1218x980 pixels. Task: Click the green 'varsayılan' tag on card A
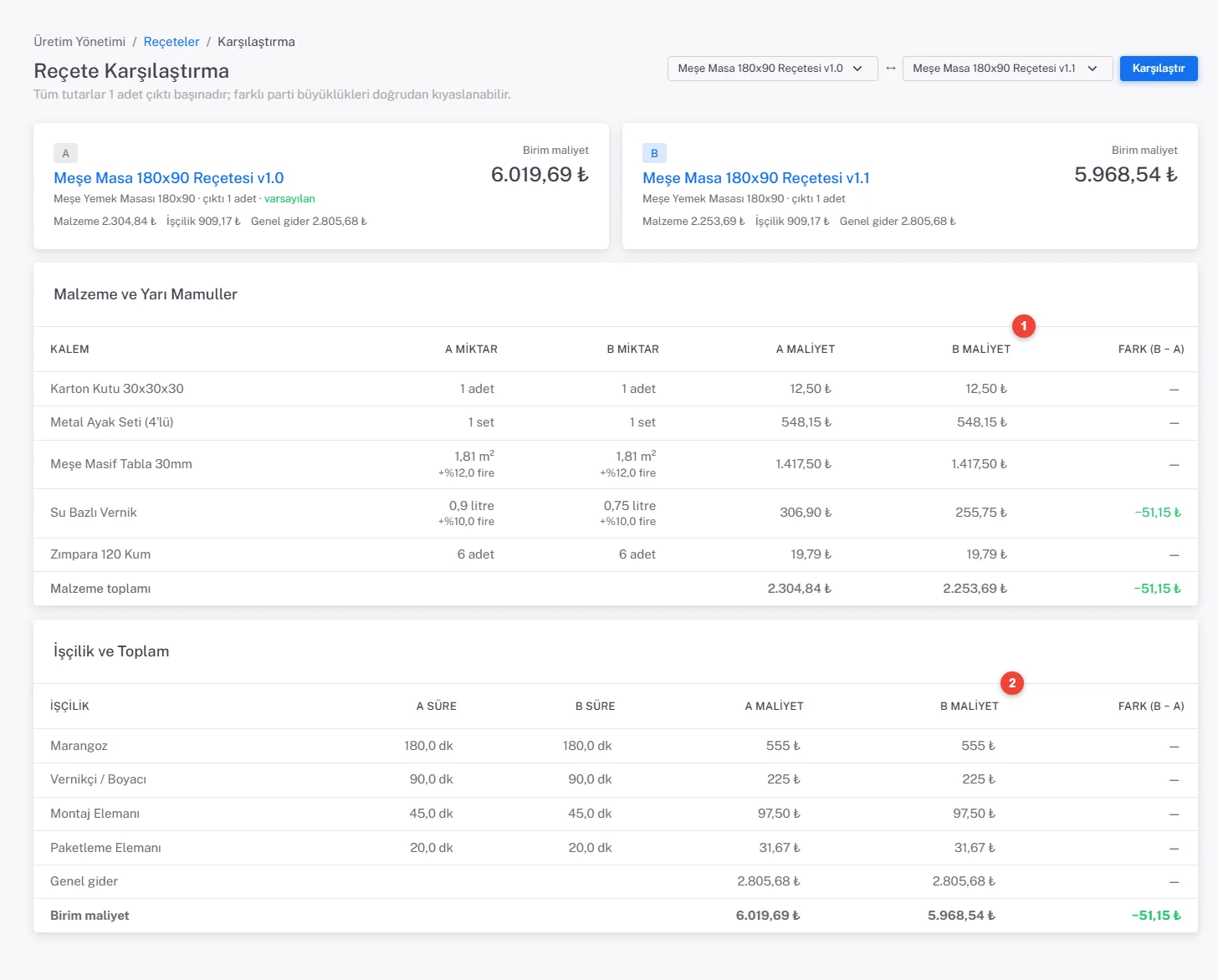coord(289,199)
